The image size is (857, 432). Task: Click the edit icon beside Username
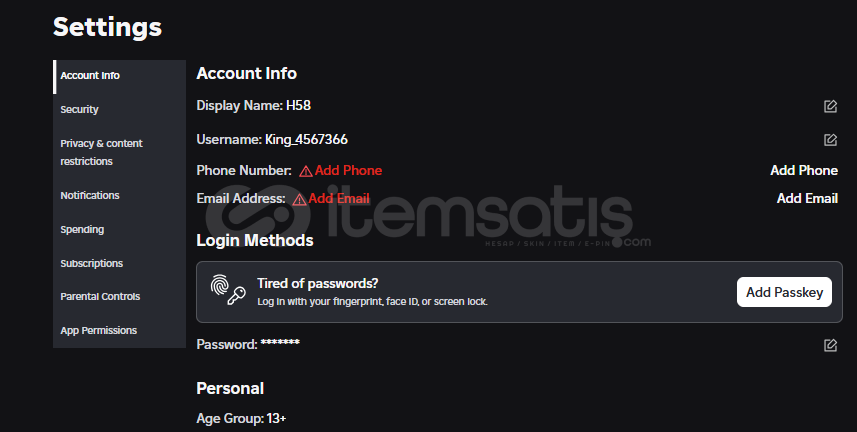(x=830, y=140)
